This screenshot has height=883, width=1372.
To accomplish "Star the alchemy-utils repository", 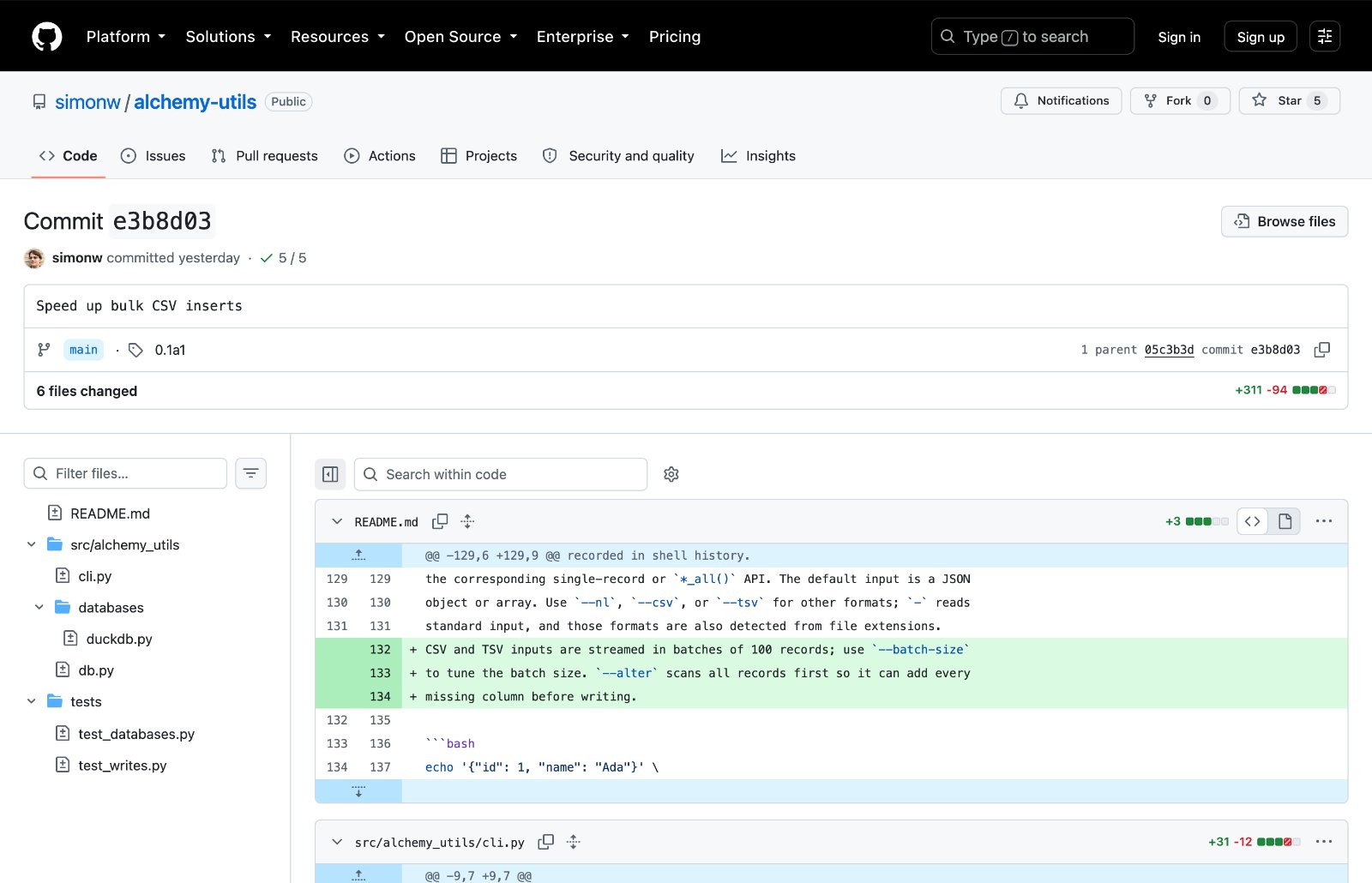I will coord(1290,100).
